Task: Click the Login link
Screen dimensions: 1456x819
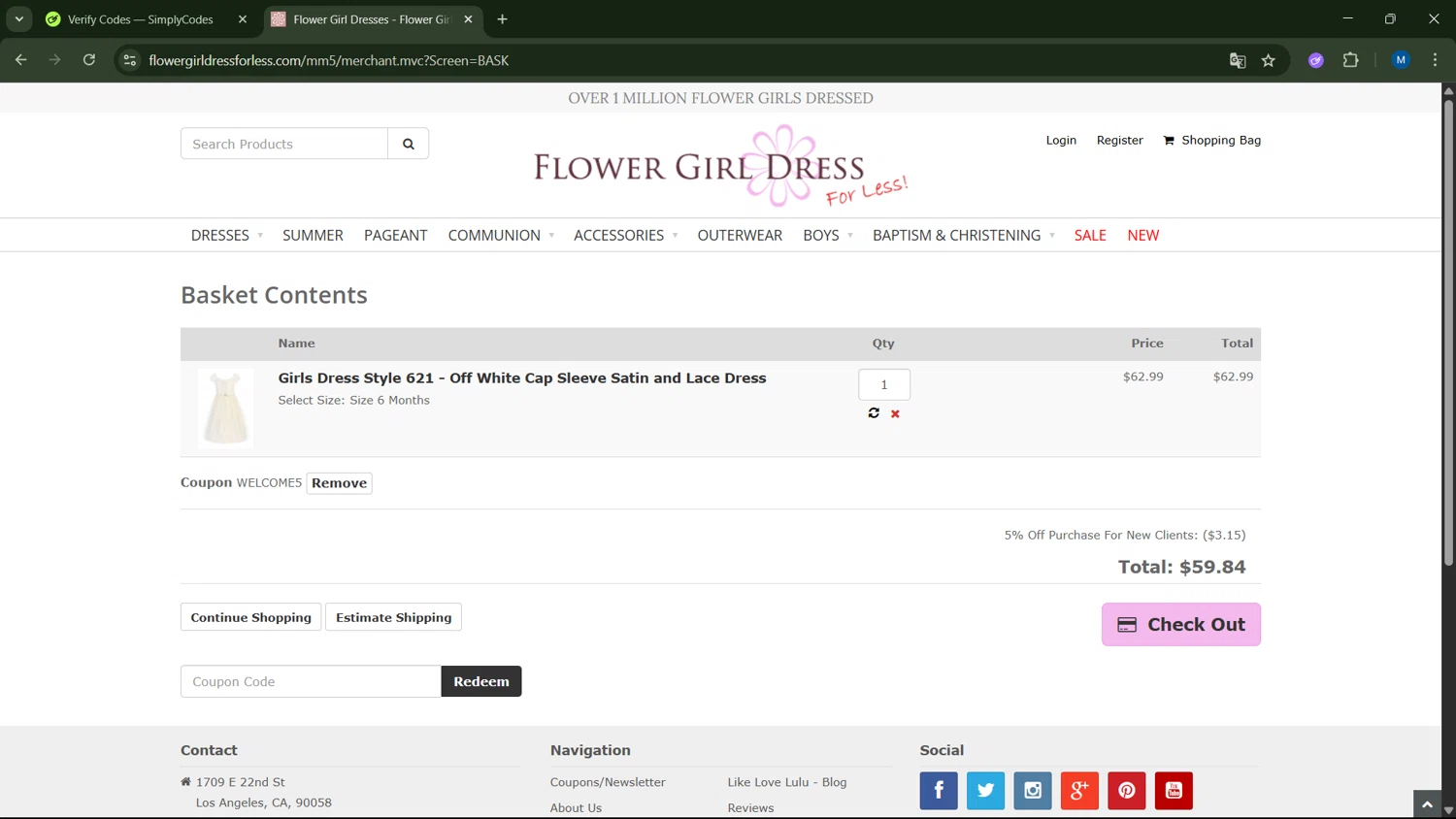Action: click(x=1061, y=140)
